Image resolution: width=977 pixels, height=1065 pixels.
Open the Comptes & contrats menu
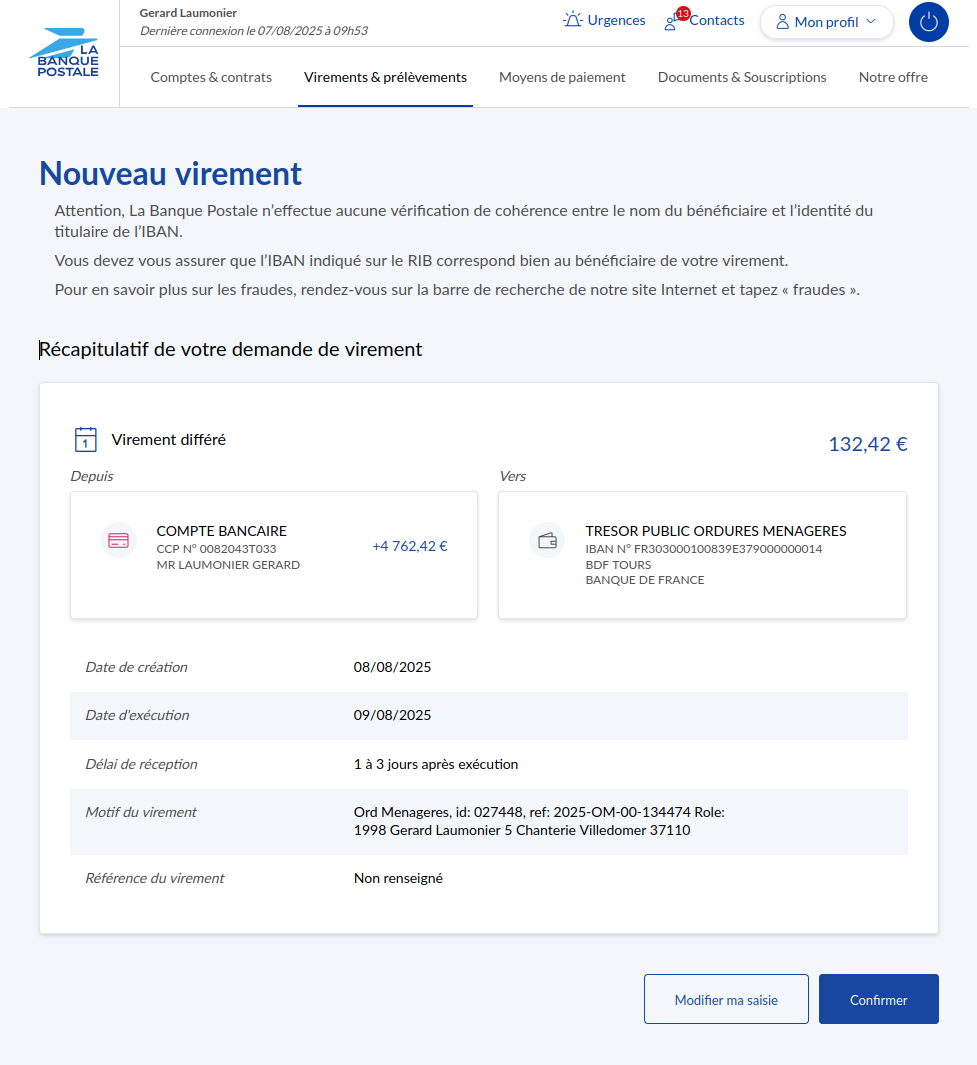coord(211,77)
